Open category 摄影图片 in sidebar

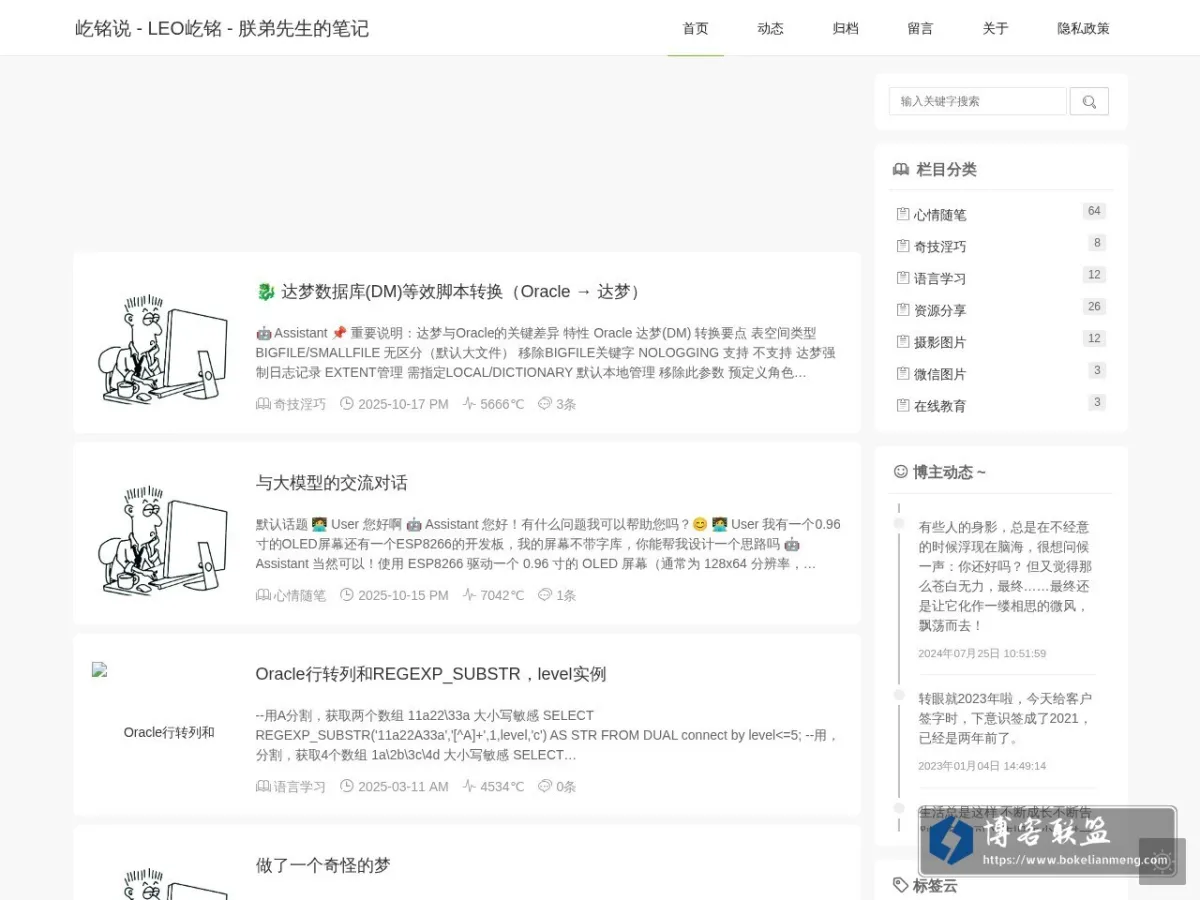[x=940, y=343]
